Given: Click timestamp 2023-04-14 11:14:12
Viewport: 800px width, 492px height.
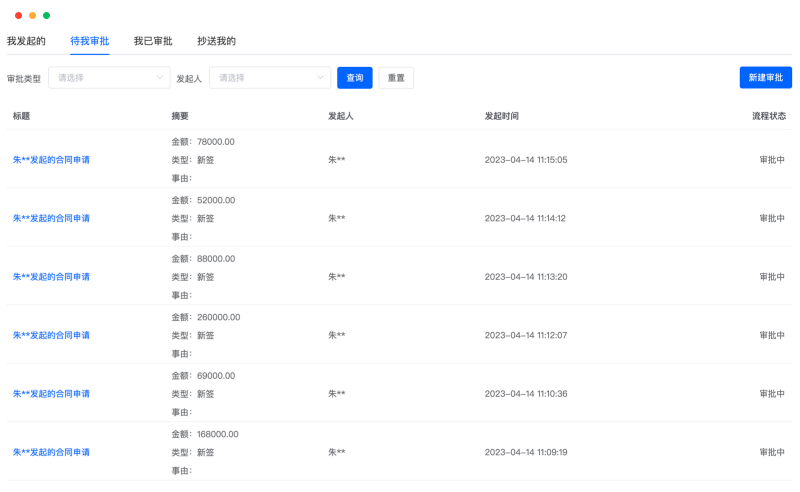Looking at the screenshot, I should 525,218.
